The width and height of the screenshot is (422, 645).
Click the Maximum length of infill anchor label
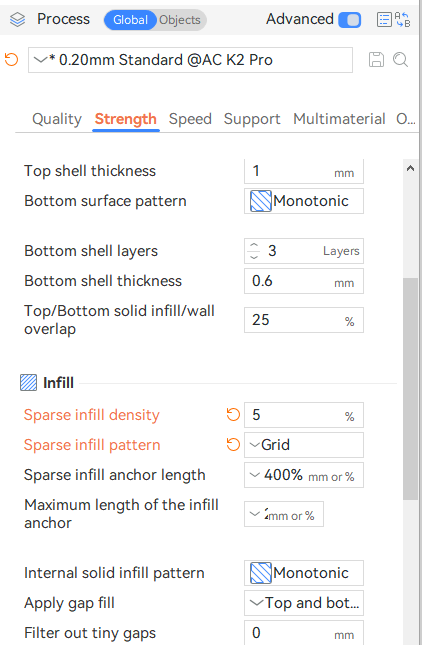(x=121, y=514)
